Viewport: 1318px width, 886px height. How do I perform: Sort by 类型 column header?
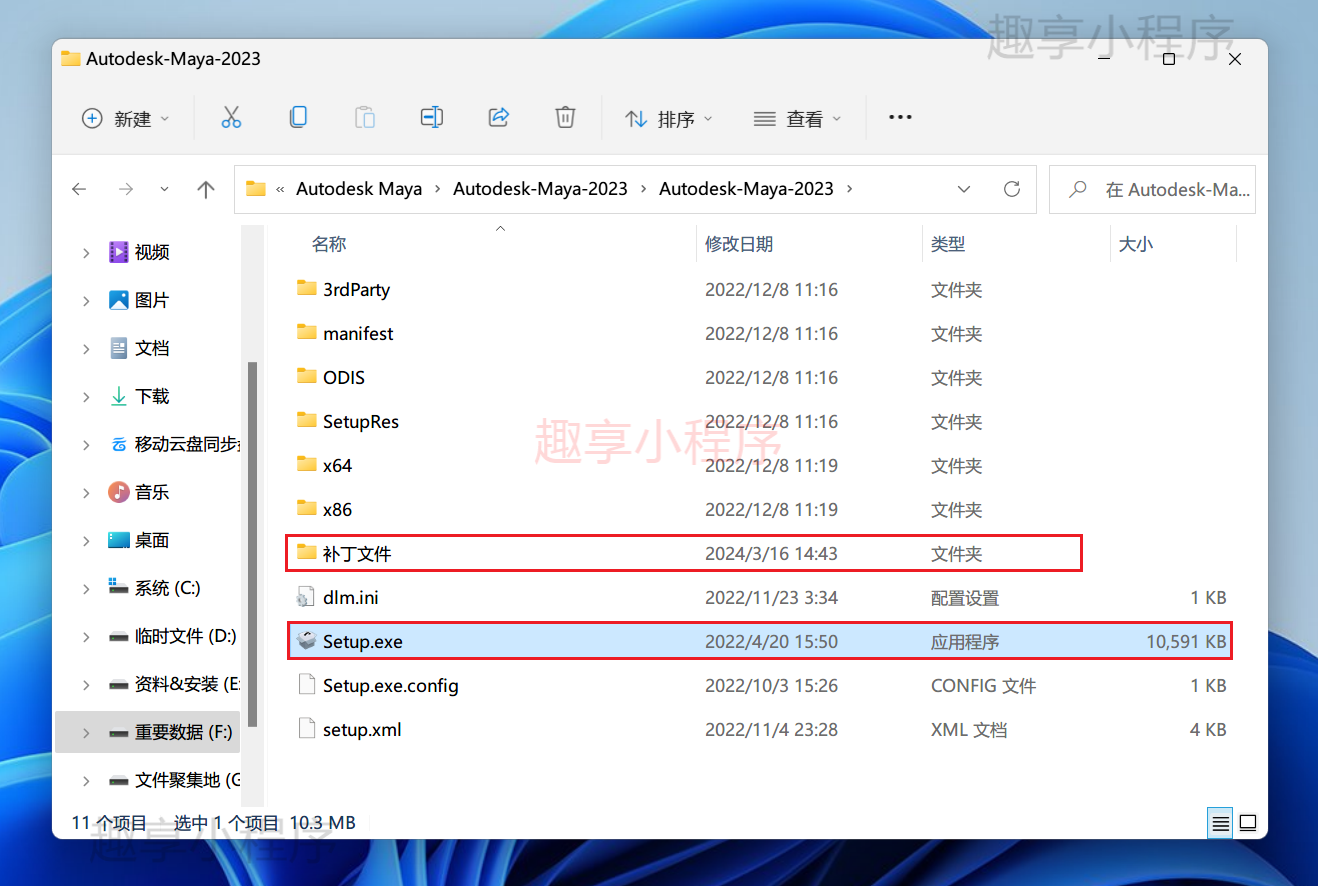point(948,244)
